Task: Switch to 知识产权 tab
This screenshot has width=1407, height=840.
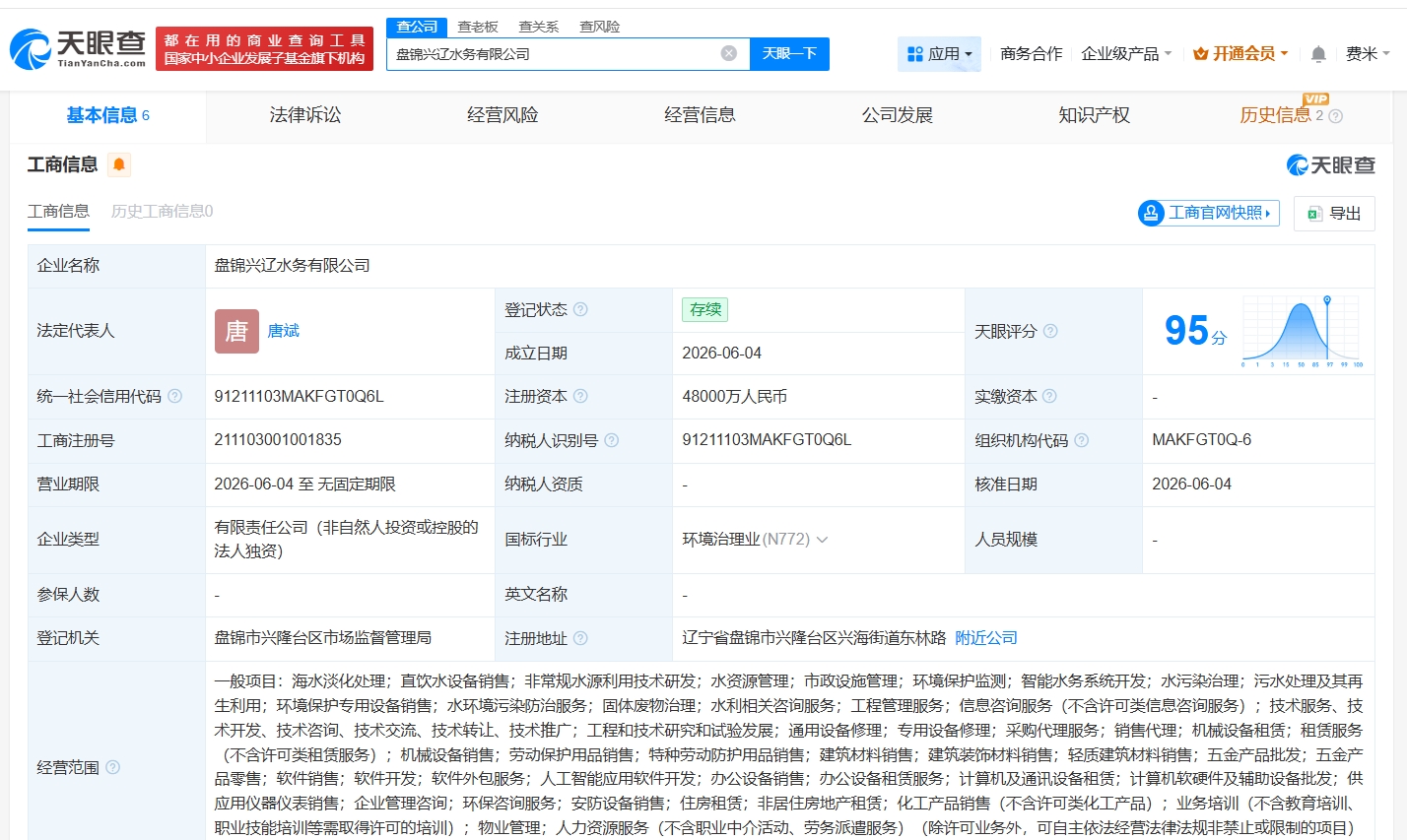Action: pos(1094,116)
